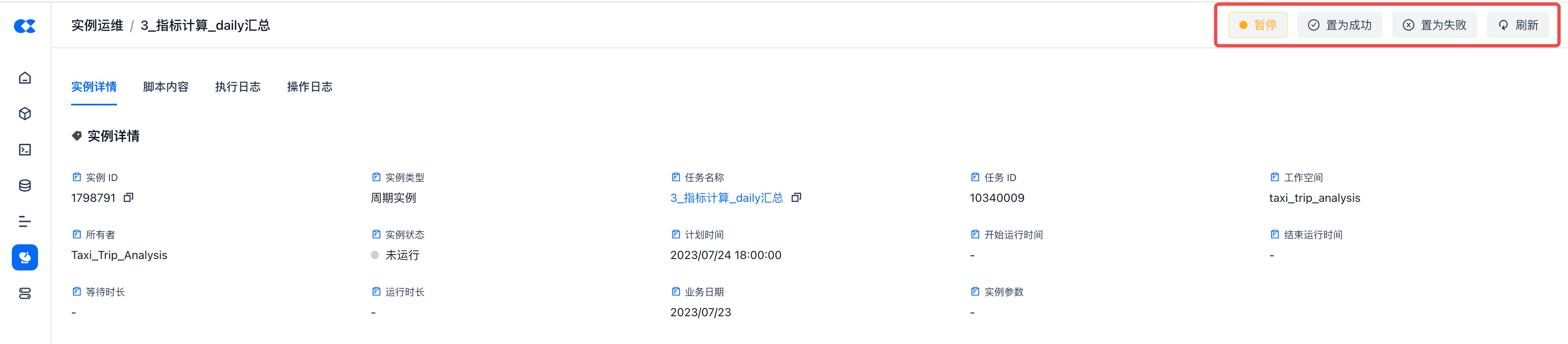Screen dimensions: 1568x344
Task: Refresh the page with 刷新 button
Action: [1518, 25]
